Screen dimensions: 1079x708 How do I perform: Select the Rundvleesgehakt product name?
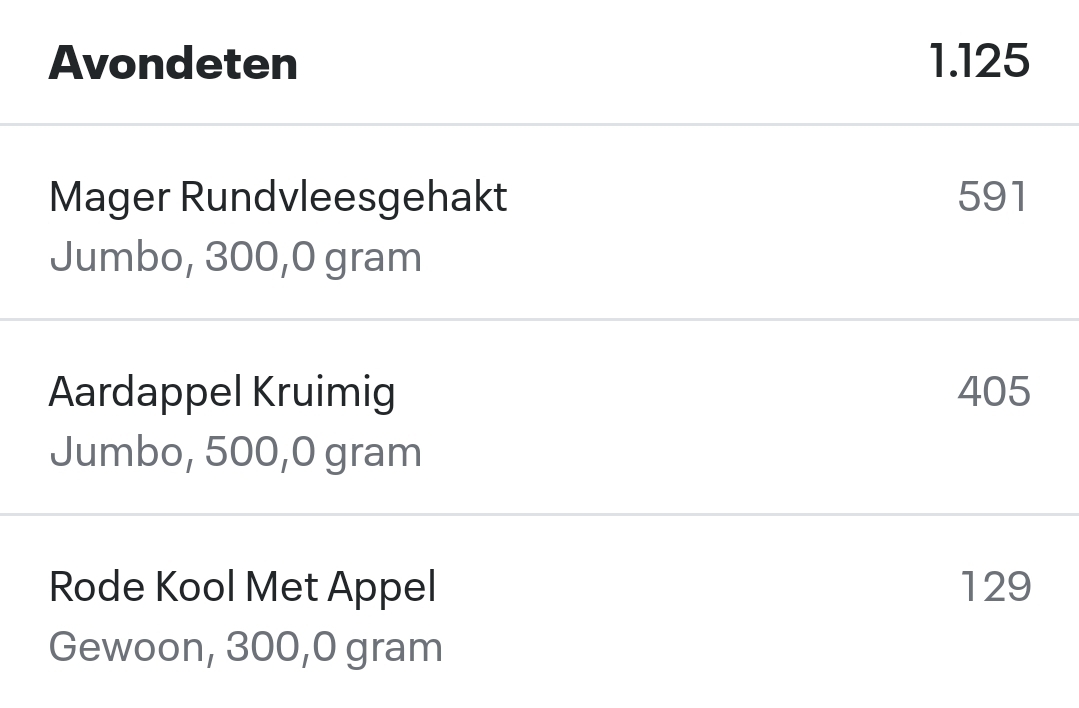278,197
